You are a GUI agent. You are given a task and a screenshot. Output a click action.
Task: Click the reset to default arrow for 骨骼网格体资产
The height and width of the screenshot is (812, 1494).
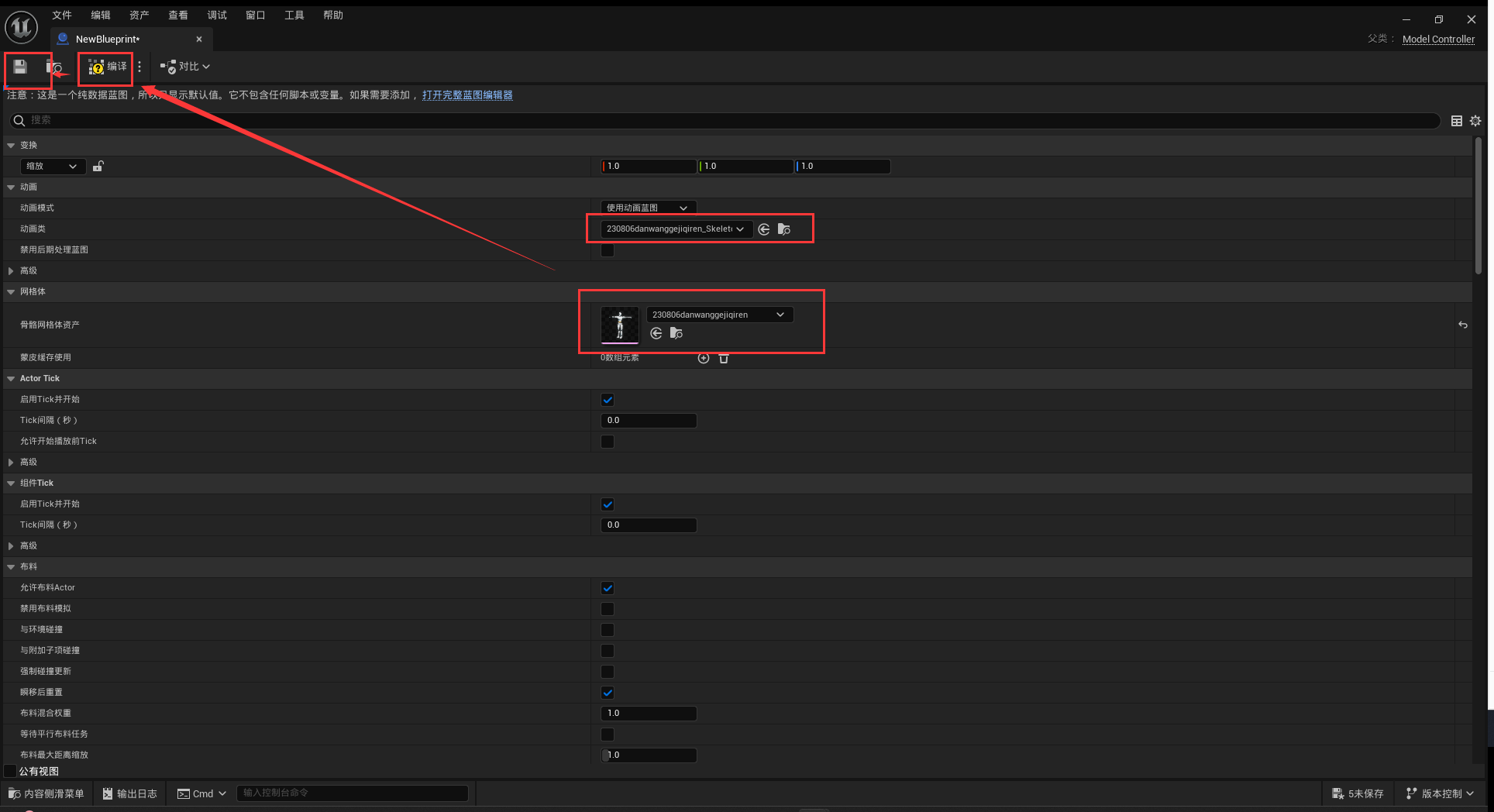1462,325
